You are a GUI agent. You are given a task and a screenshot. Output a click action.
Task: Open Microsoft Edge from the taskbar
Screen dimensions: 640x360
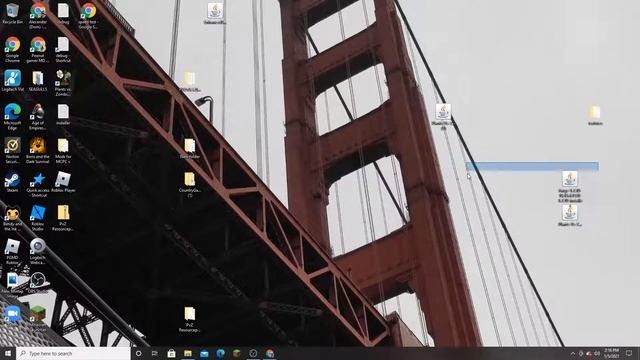click(x=220, y=353)
